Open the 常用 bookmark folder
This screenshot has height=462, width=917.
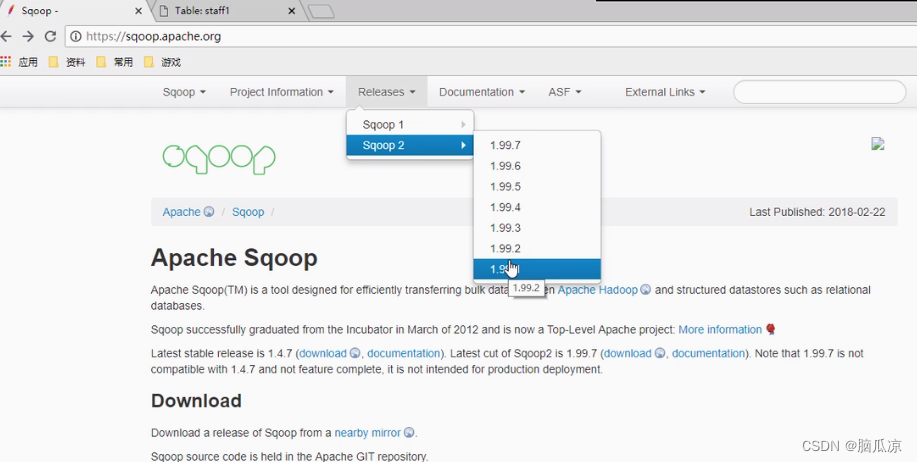(115, 62)
